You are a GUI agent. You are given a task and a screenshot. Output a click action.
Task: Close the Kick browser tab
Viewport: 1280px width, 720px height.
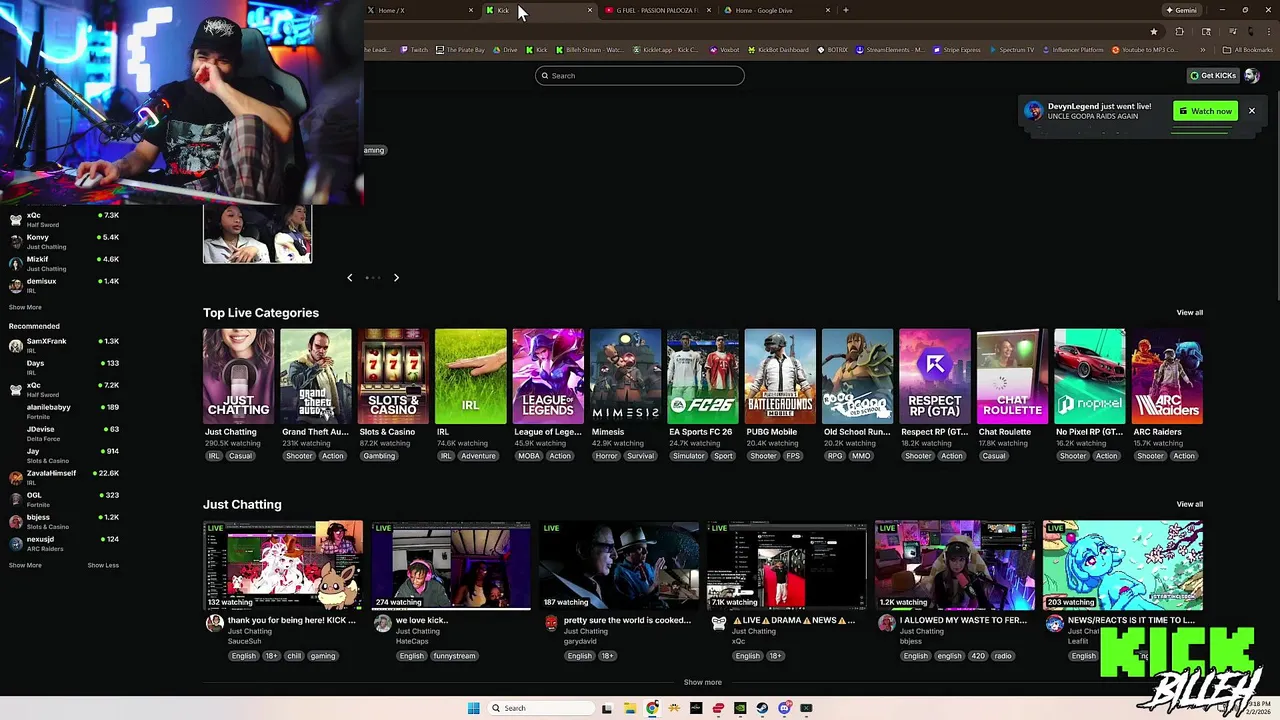click(x=589, y=10)
